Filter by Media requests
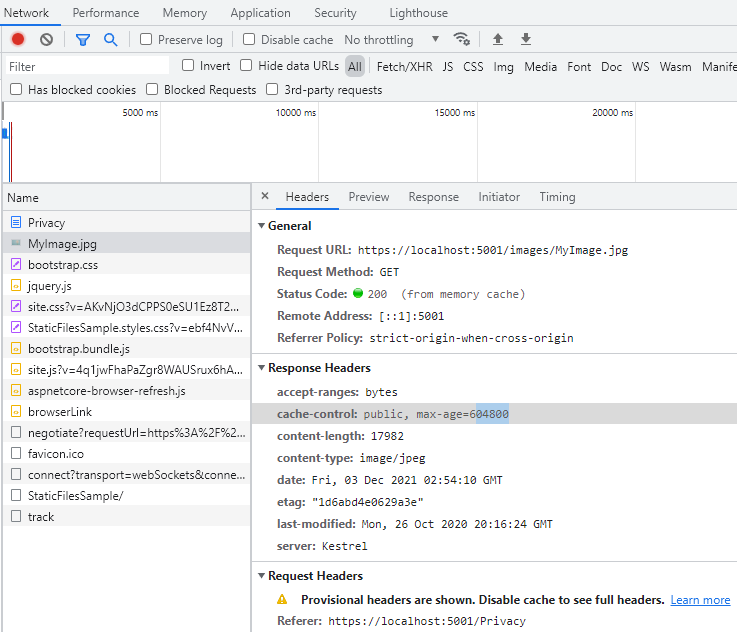Screen dimensions: 737x632 coord(541,67)
